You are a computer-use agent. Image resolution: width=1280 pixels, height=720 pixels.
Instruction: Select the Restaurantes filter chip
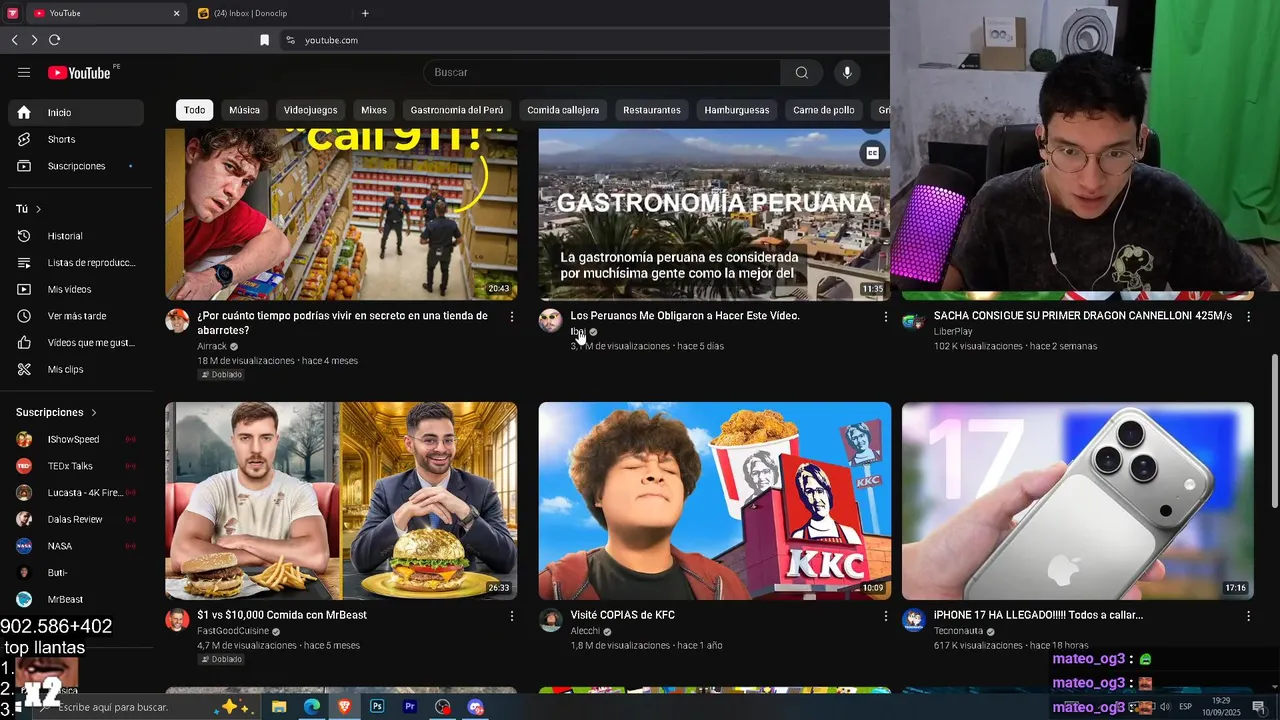tap(652, 110)
